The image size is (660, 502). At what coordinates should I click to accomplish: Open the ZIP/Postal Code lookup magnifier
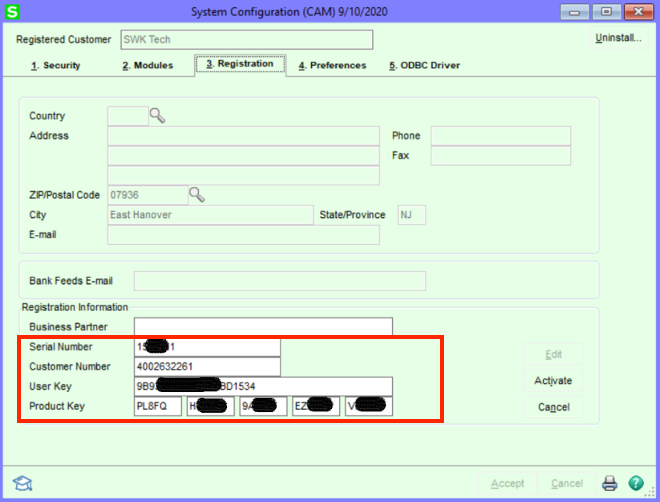point(197,195)
